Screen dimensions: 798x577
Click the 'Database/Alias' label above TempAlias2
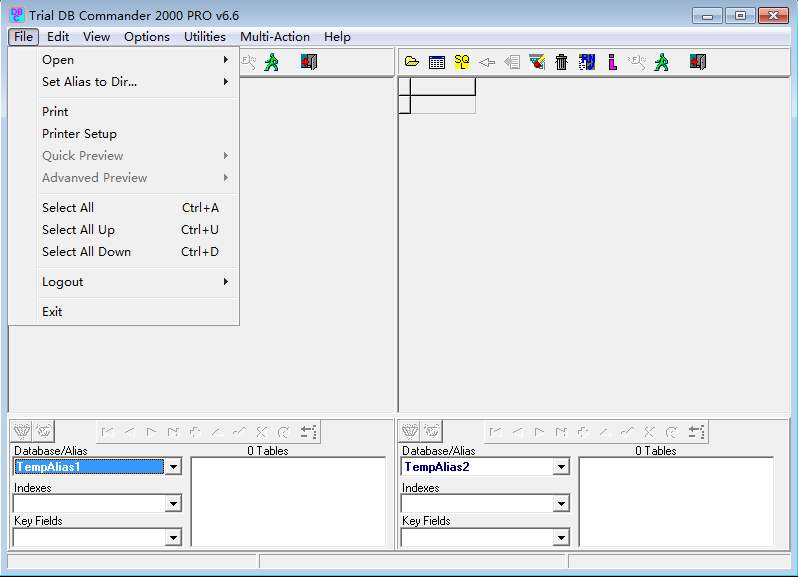click(439, 451)
